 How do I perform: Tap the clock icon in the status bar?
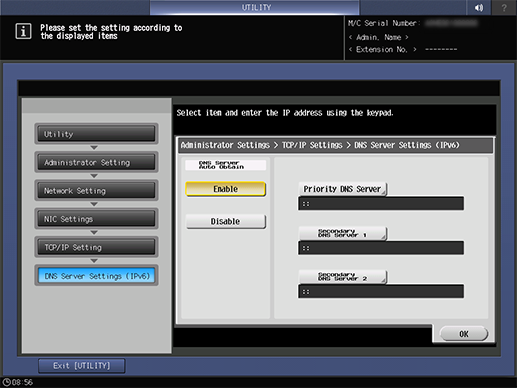pyautogui.click(x=6, y=382)
